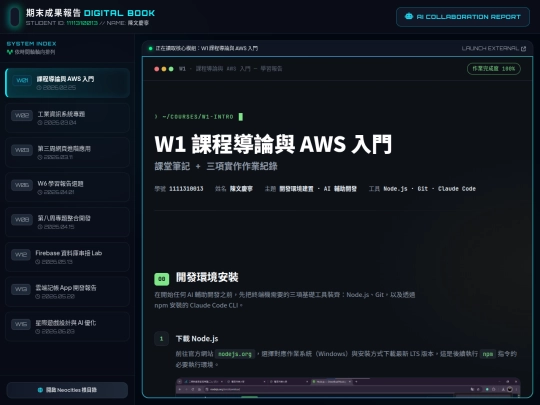The image size is (540, 405).
Task: Click the ~/COURSES/W1-INTRO terminal path
Action: pyautogui.click(x=198, y=117)
